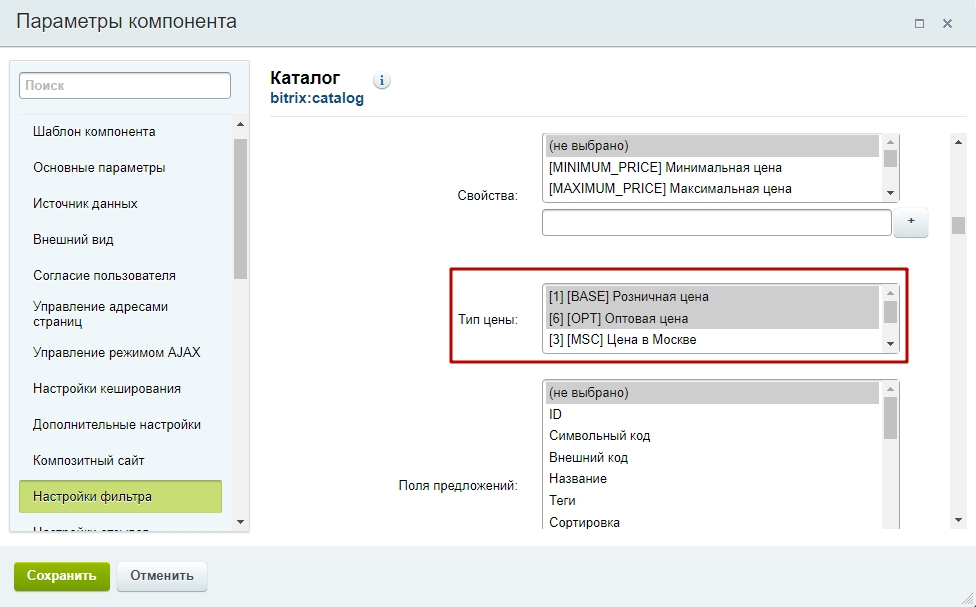Click the plus button to add property

910,223
